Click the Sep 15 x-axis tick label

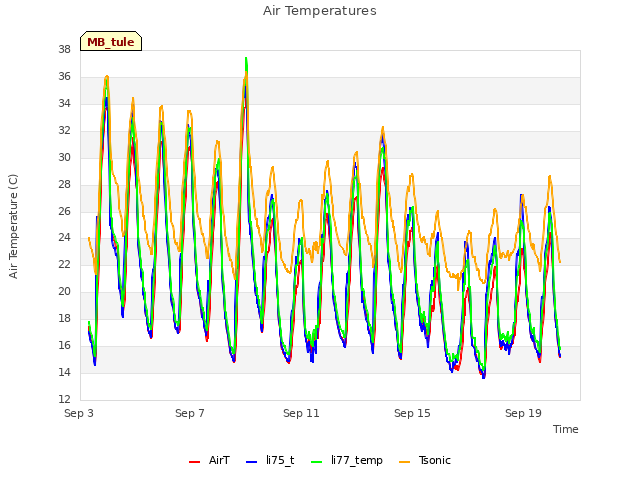coord(412,413)
